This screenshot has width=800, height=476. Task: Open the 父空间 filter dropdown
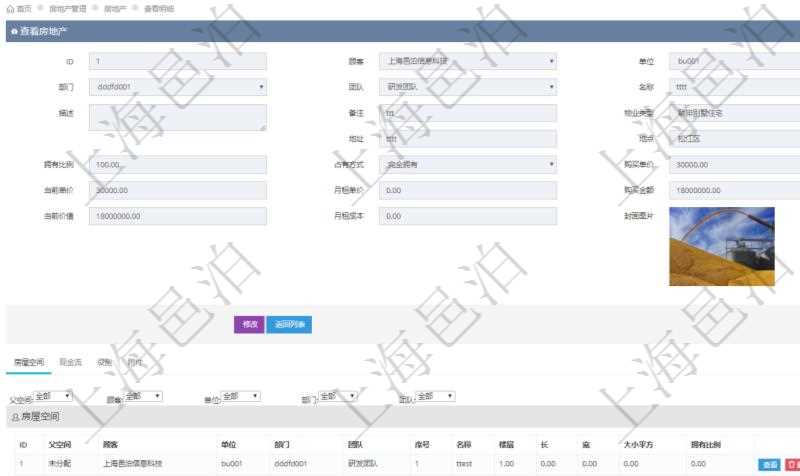pyautogui.click(x=54, y=396)
